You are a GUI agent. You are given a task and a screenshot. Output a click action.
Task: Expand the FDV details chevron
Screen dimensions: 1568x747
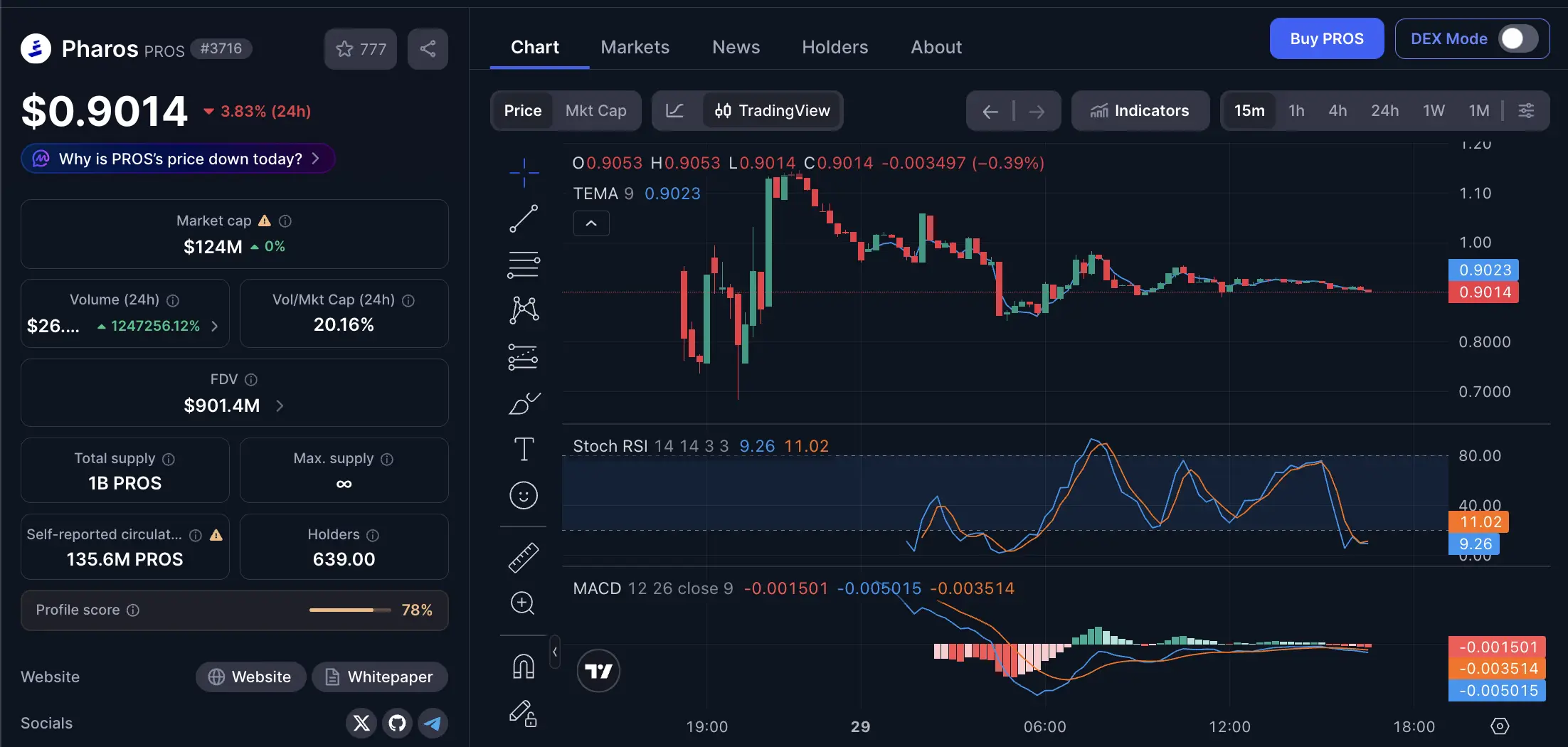coord(279,406)
